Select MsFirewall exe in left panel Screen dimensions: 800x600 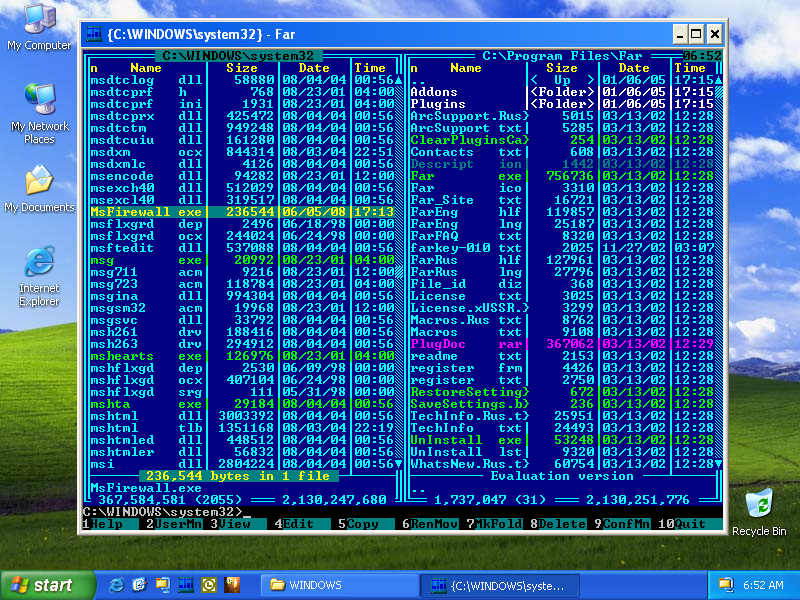click(x=146, y=212)
